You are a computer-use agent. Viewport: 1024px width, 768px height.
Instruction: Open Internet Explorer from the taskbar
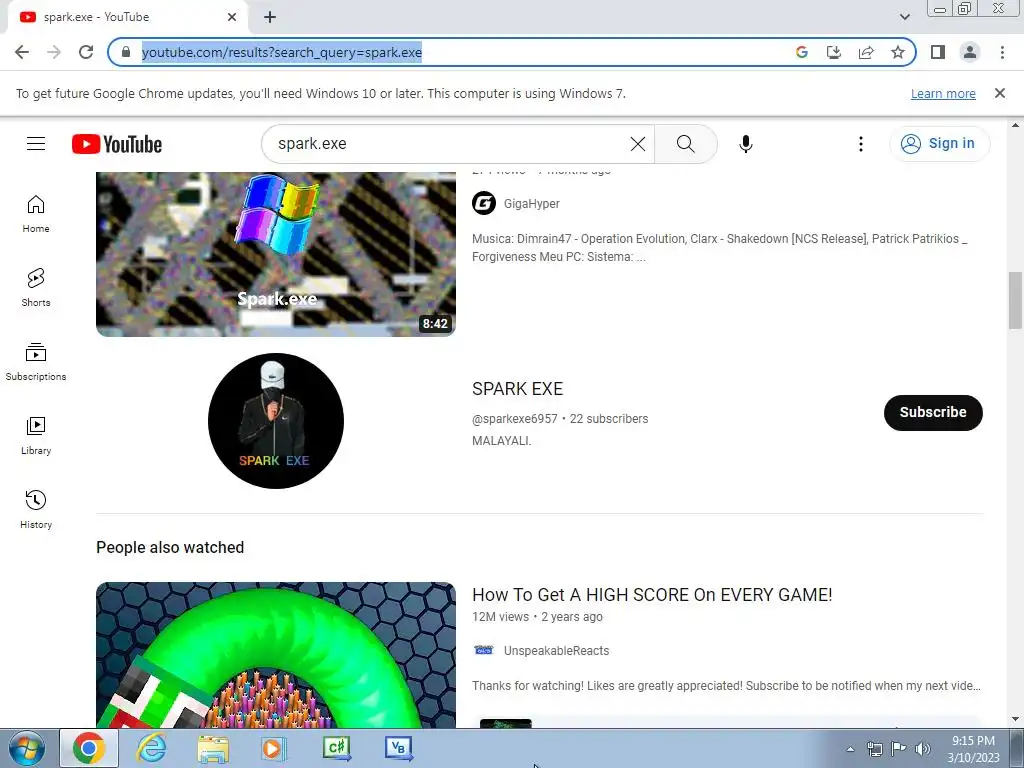[152, 748]
